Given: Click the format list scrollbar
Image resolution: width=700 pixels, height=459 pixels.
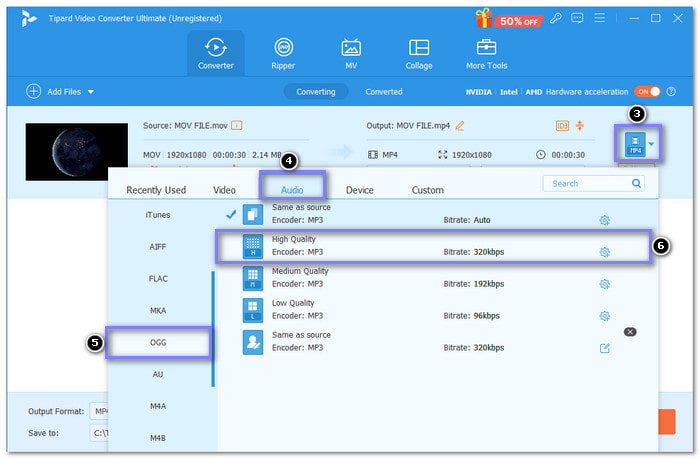Looking at the screenshot, I should (x=213, y=329).
